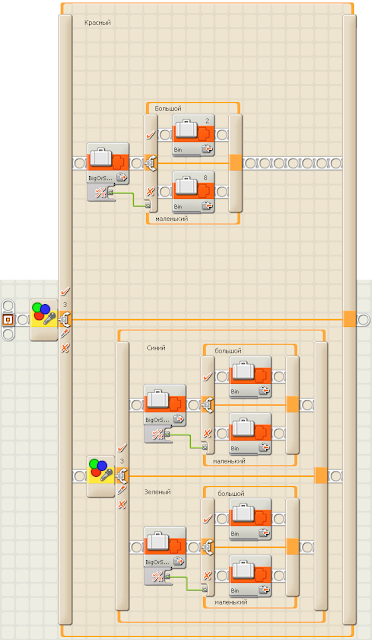The height and width of the screenshot is (640, 372).
Task: Select the outer color sensor switch block
Action: 44,319
